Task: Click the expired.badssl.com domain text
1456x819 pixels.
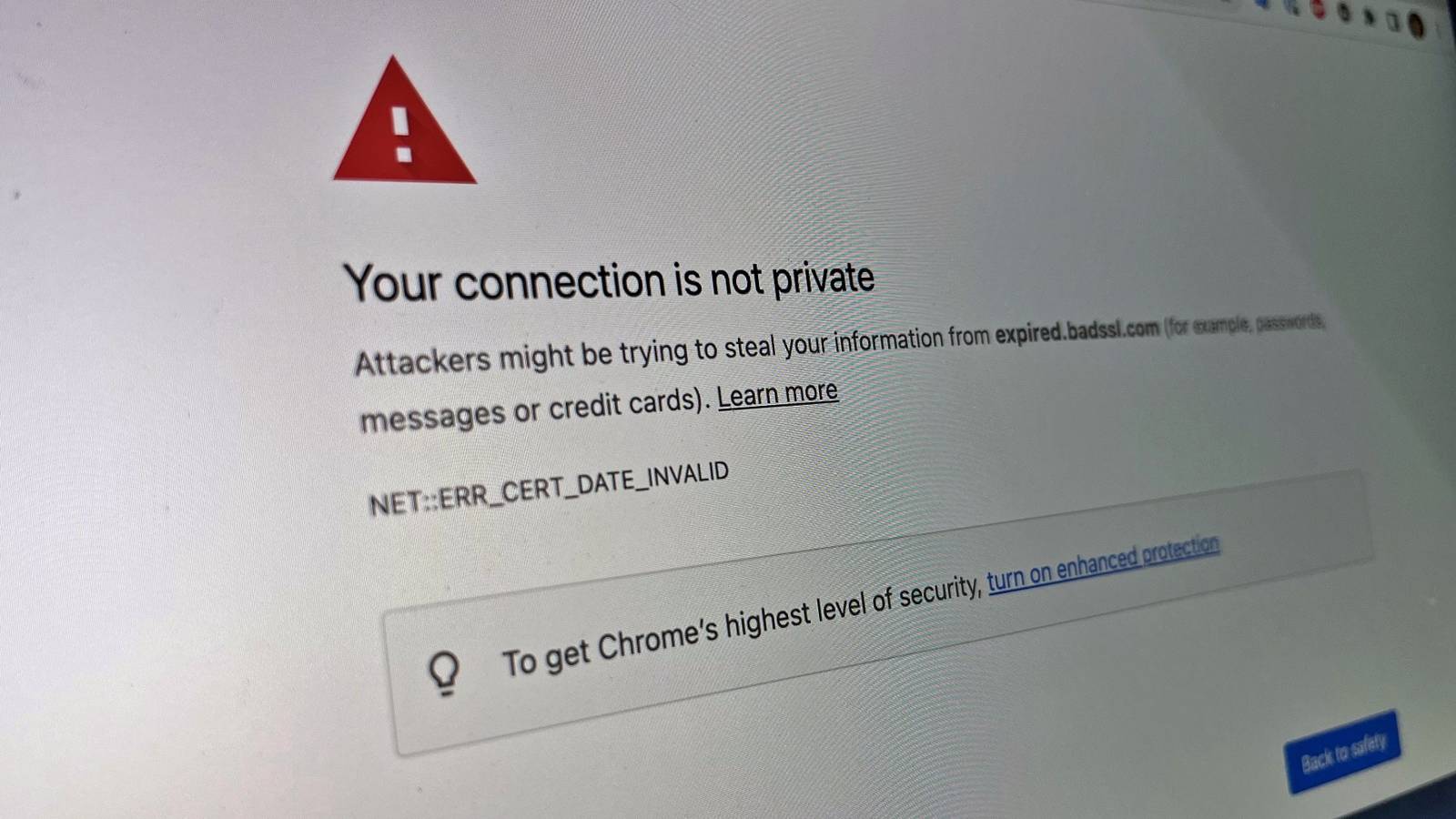Action: [1077, 330]
